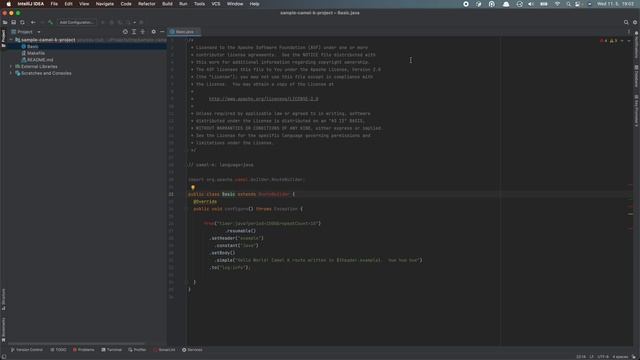This screenshot has width=640, height=360.
Task: Open Services tool window
Action: 192,350
